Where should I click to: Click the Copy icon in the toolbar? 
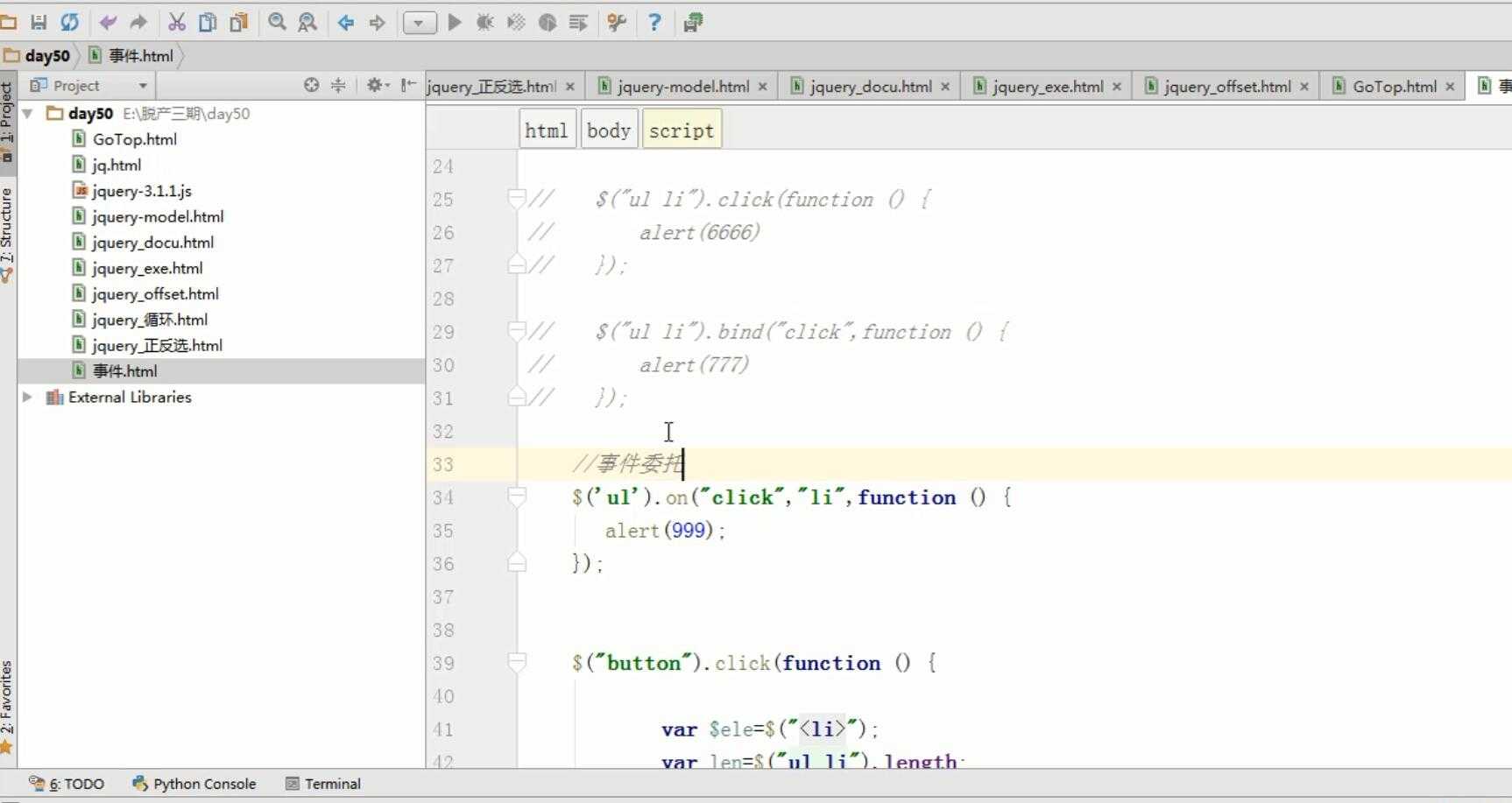(208, 23)
